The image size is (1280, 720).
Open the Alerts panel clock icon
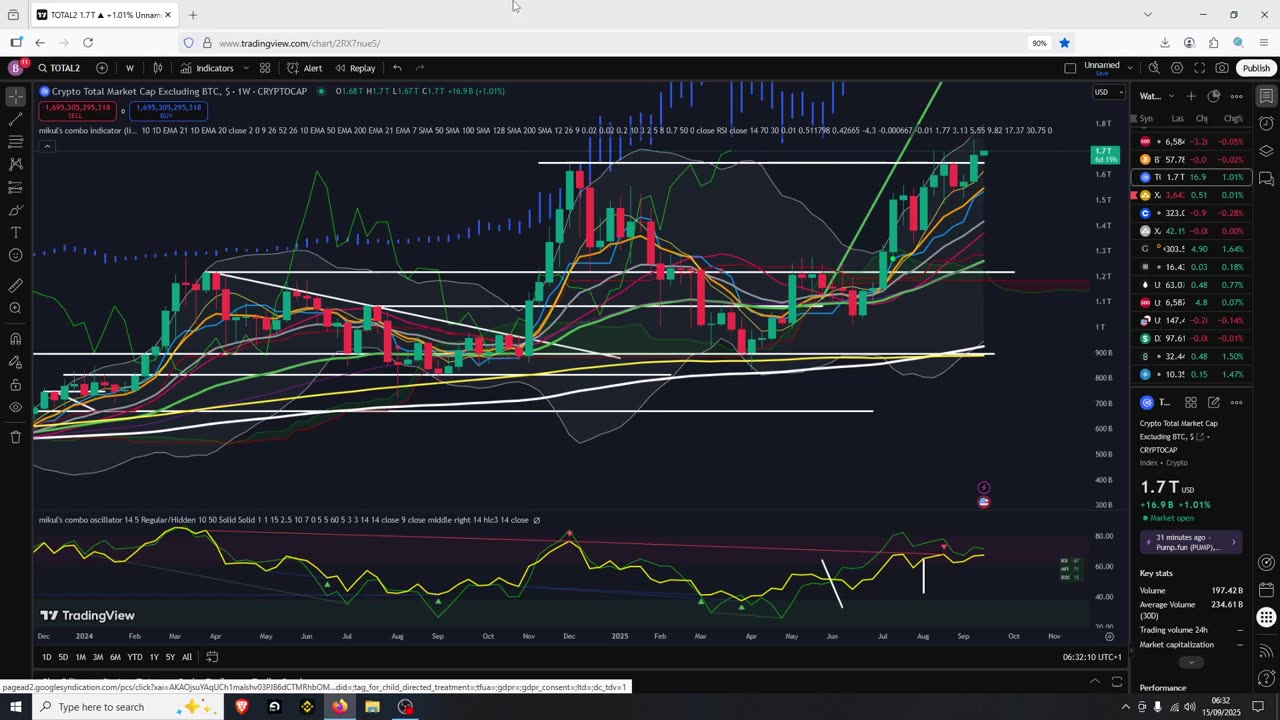pos(1266,124)
